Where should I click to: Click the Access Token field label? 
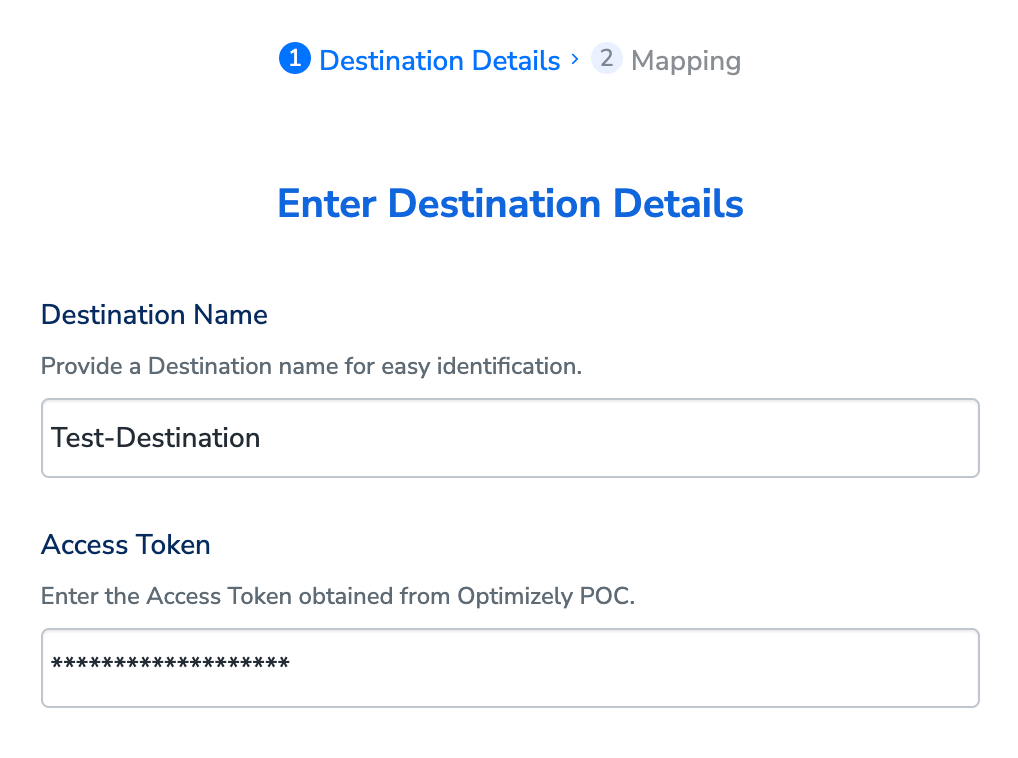click(x=126, y=545)
